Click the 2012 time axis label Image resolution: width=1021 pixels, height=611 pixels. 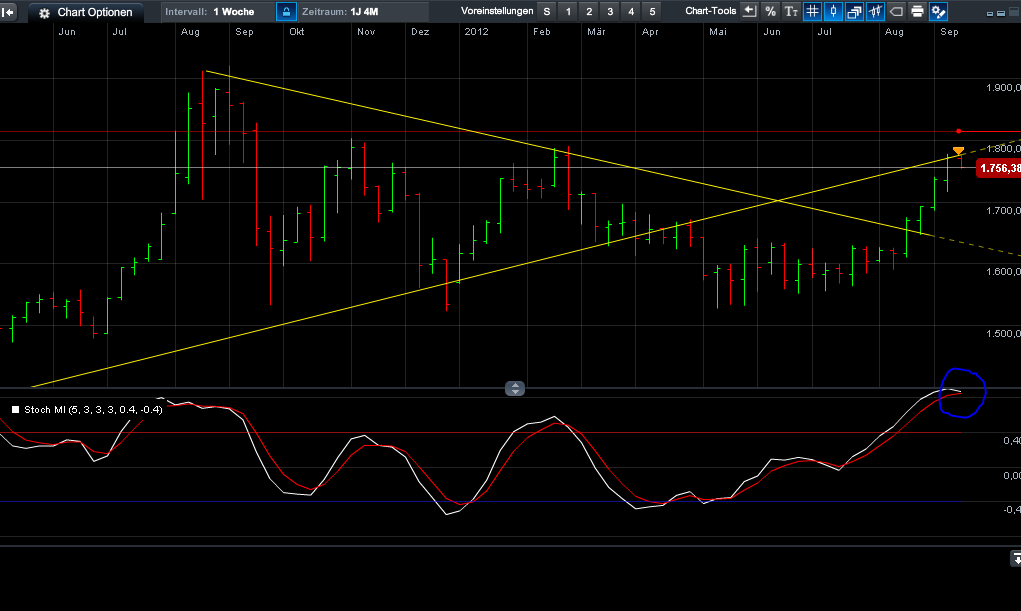(x=476, y=31)
